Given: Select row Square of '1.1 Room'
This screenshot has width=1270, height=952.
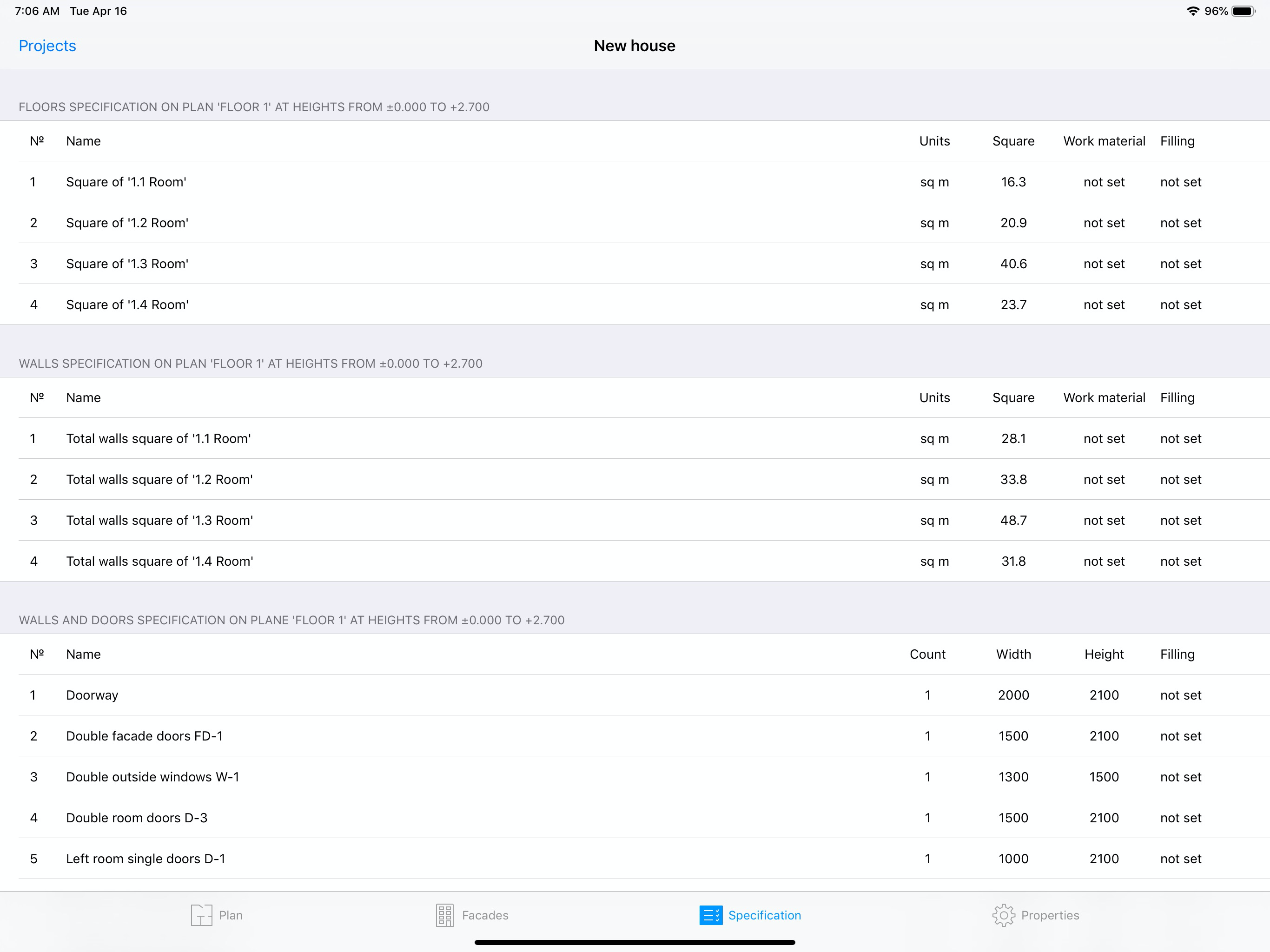Looking at the screenshot, I should (x=635, y=181).
